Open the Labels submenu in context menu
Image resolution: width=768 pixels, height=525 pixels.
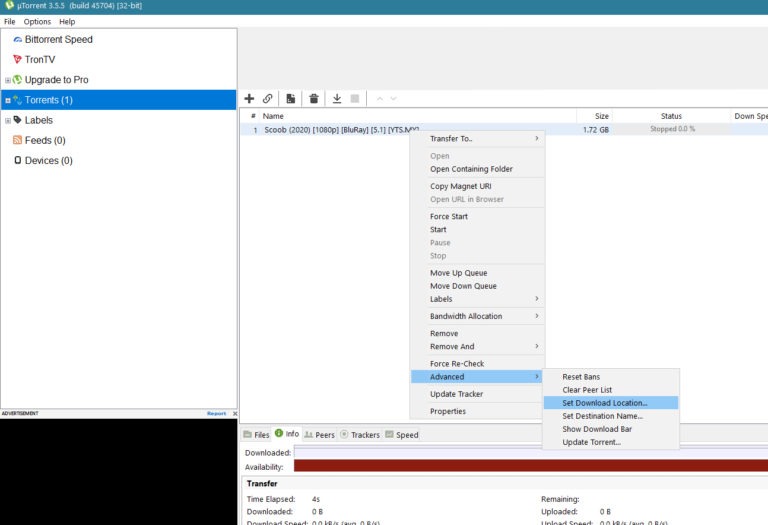478,299
